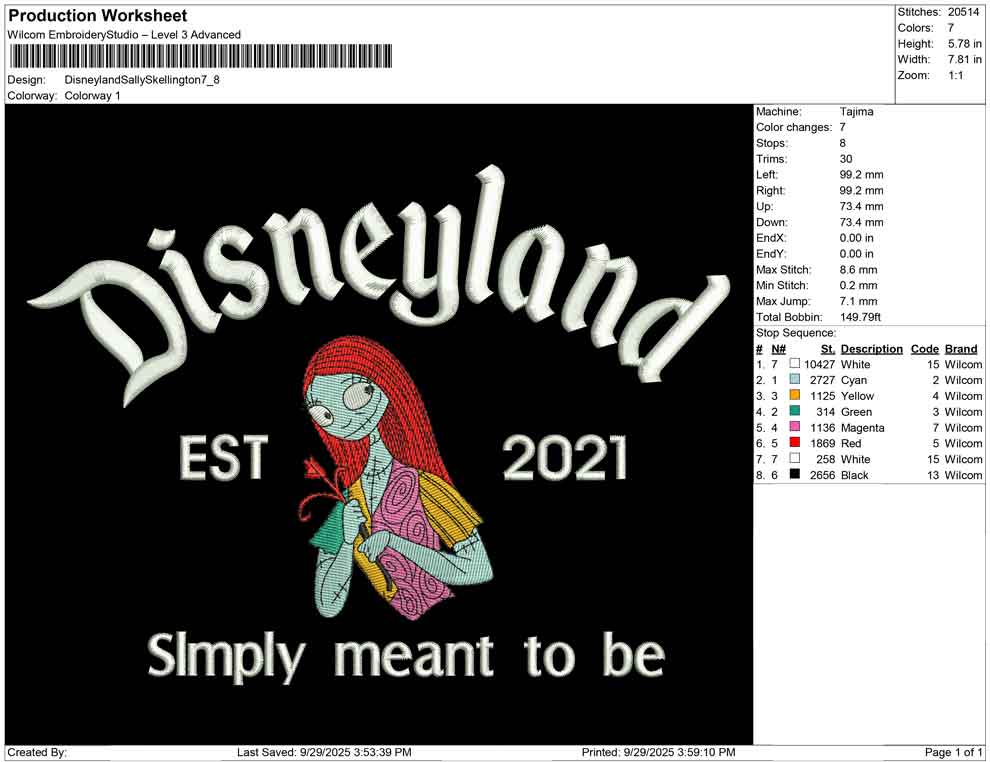
Task: Click the 'Last Saved: 9/29/2025 3:53:39 PM' text
Action: [x=325, y=752]
